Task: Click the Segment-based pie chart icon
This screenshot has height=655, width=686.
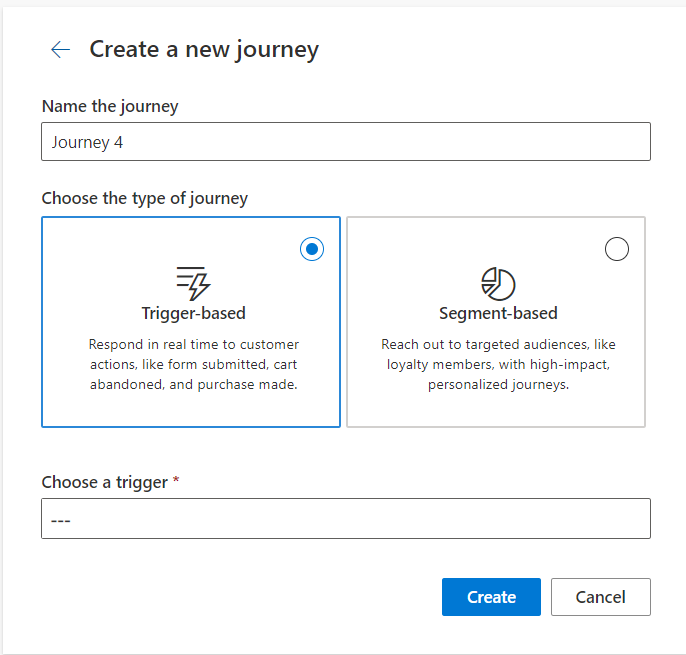Action: pyautogui.click(x=497, y=283)
